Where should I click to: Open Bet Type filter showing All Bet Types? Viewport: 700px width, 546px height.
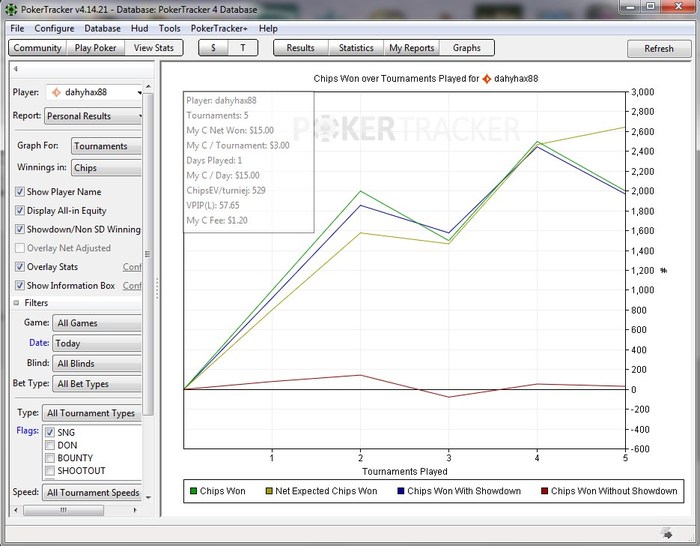[x=97, y=383]
